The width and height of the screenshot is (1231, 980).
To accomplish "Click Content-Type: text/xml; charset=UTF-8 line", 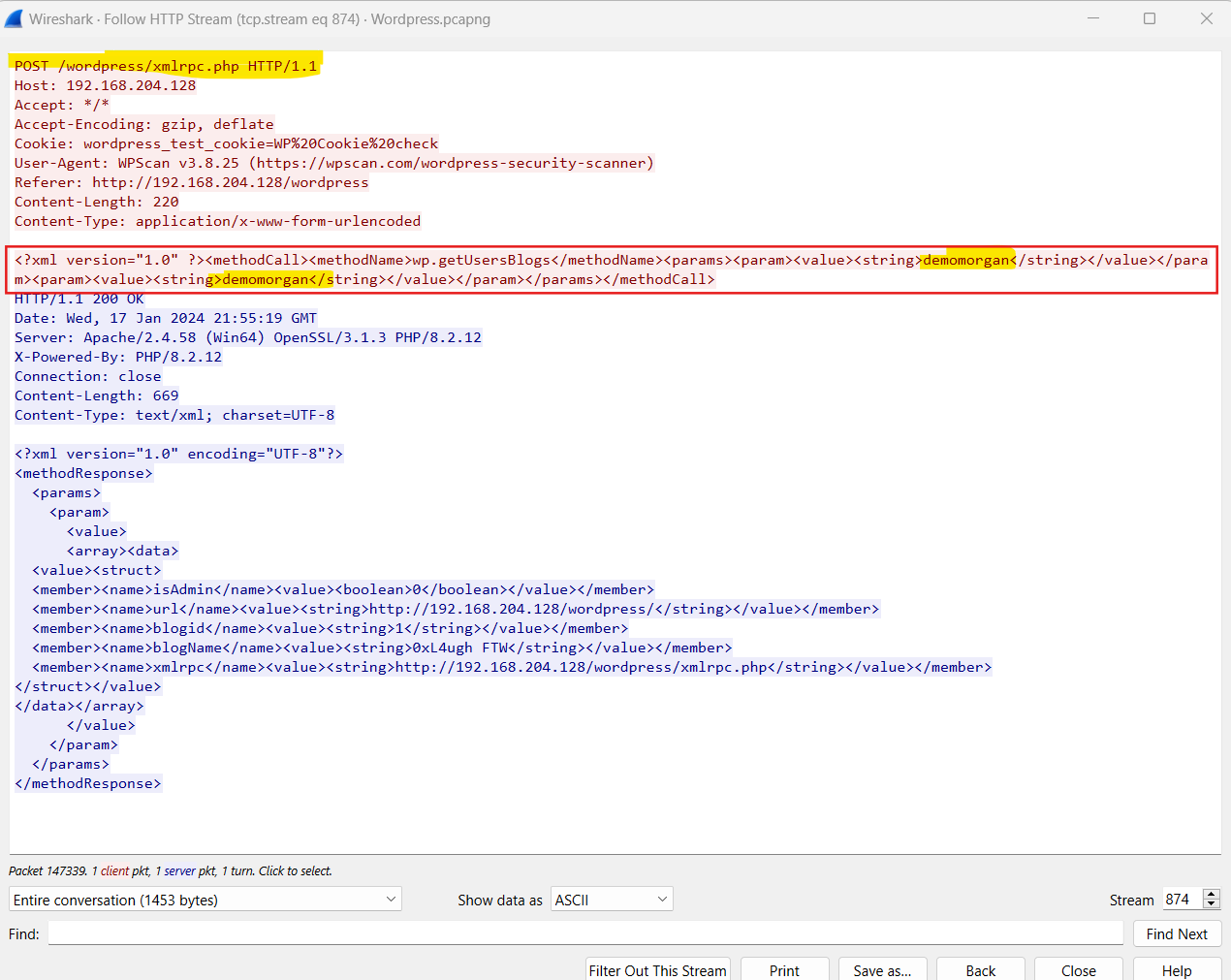I will 174,415.
